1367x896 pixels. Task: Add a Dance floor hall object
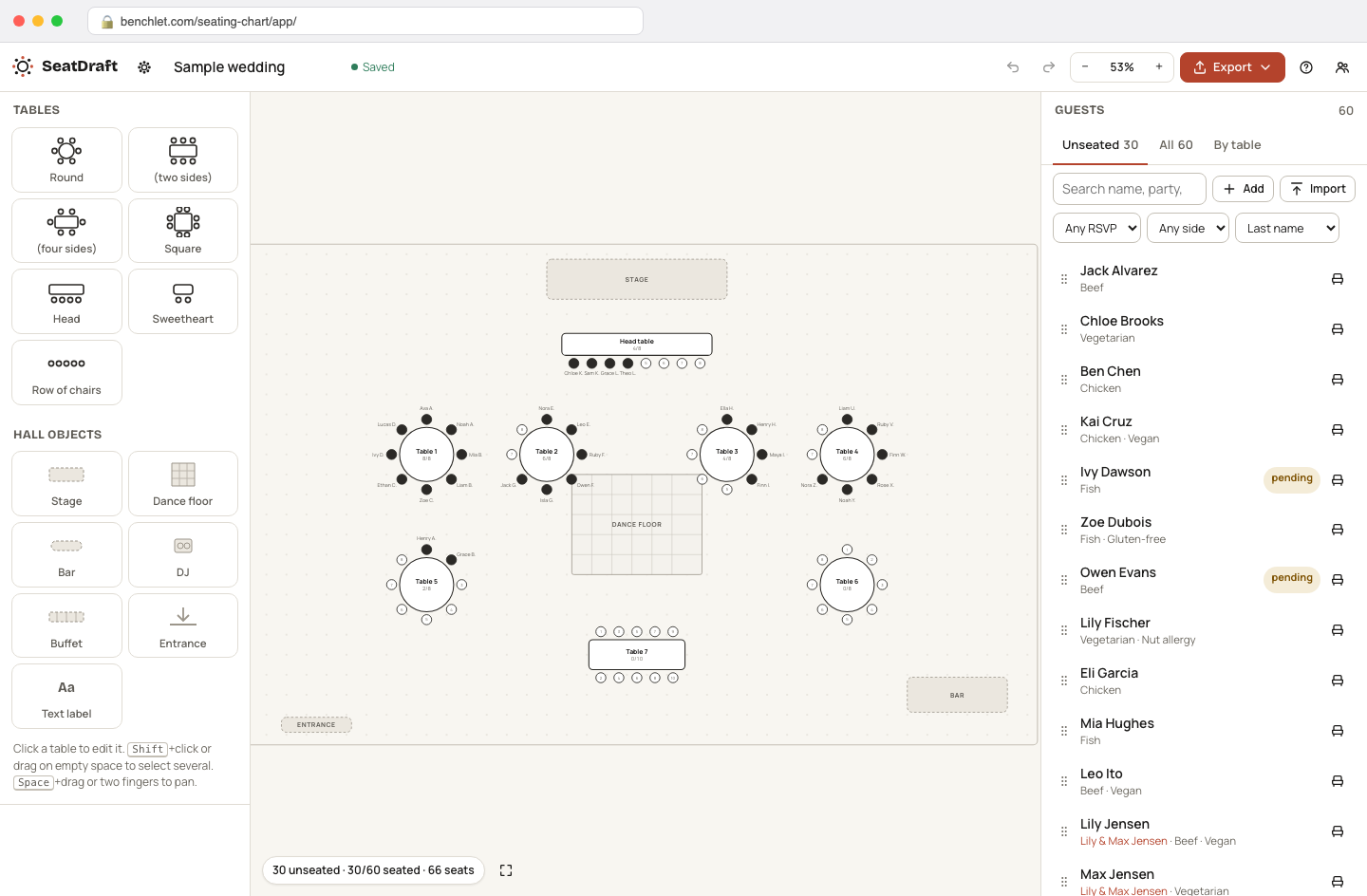[x=183, y=484]
